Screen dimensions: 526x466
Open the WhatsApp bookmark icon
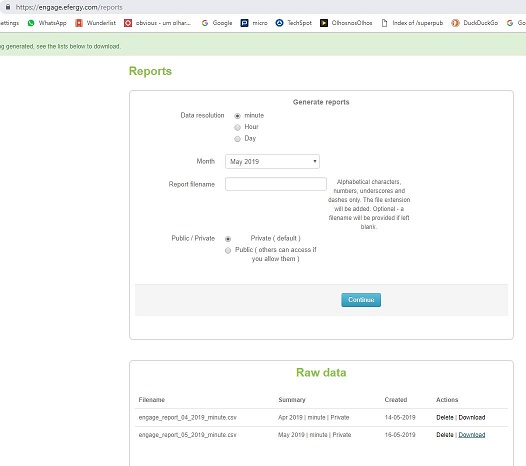click(x=31, y=23)
